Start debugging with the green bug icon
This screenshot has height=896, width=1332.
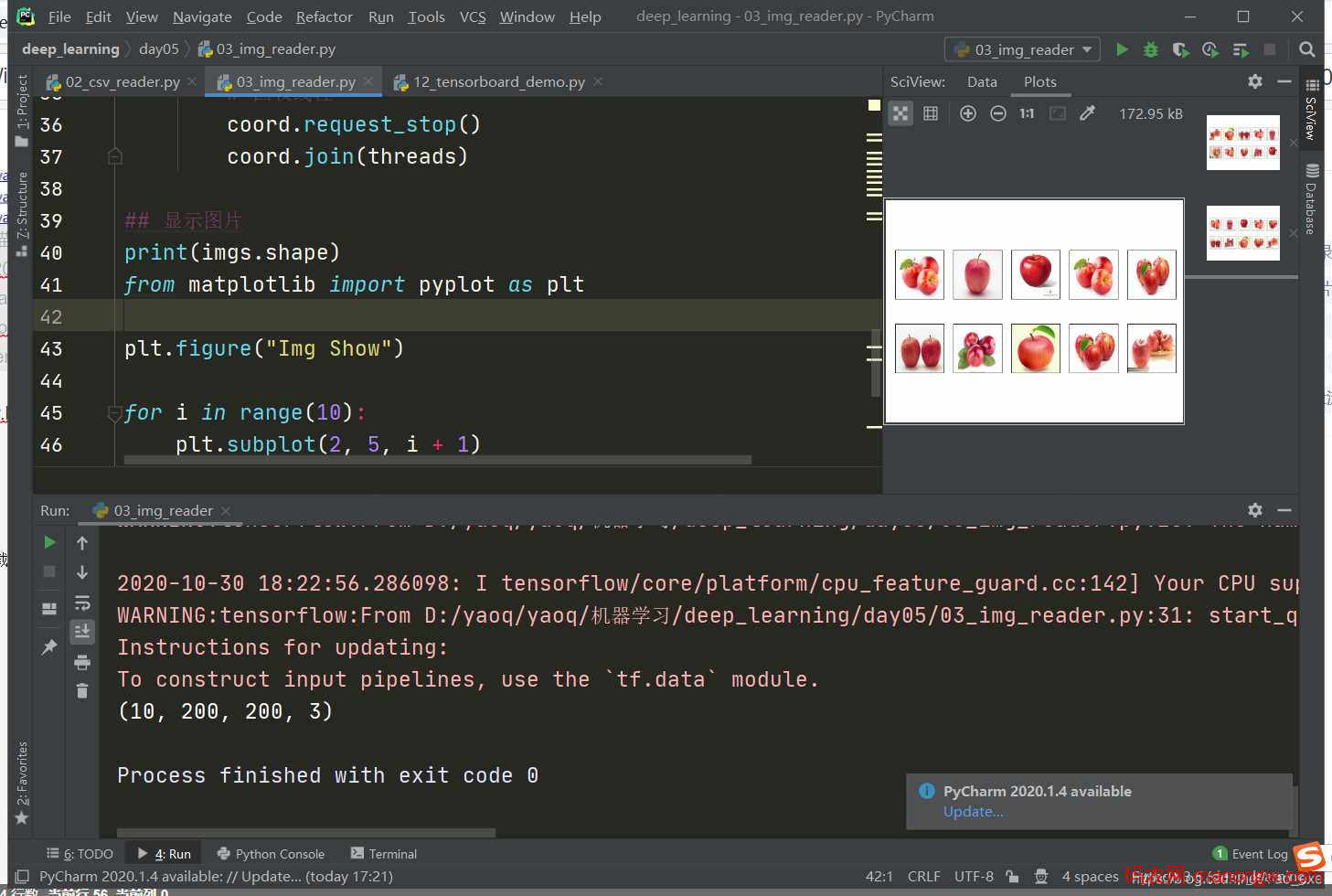tap(1151, 49)
